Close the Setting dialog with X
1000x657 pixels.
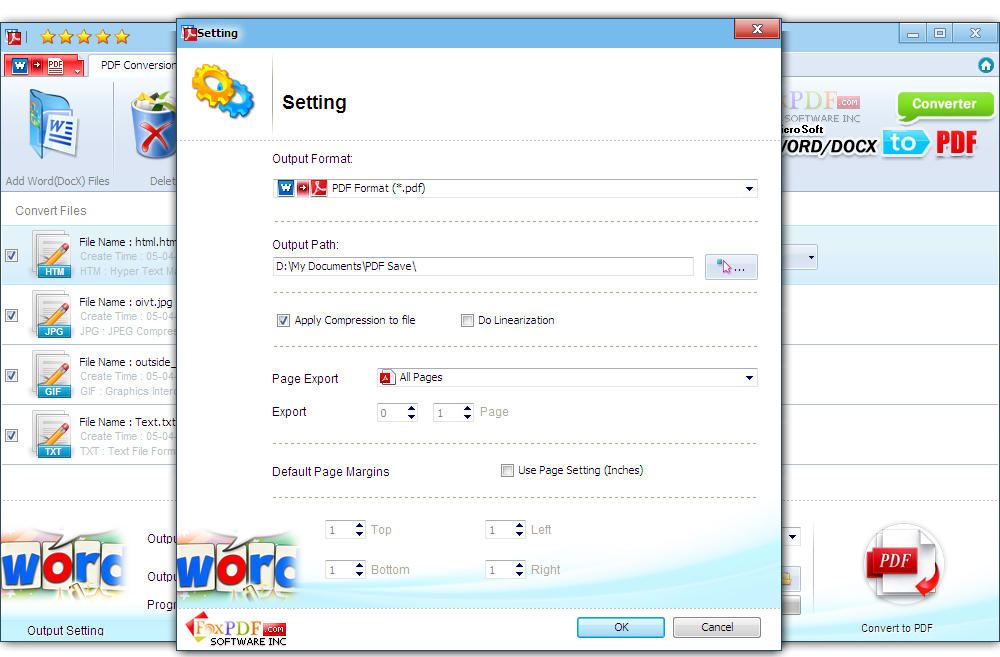[x=757, y=29]
